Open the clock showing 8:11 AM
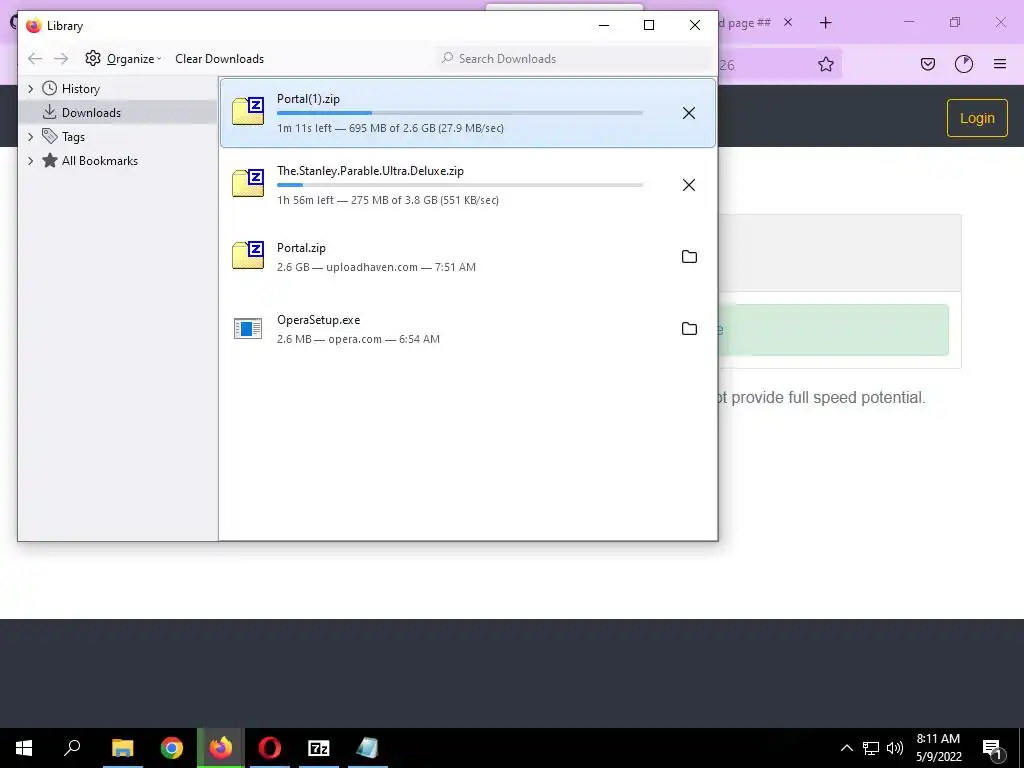Image resolution: width=1024 pixels, height=768 pixels. coord(938,748)
